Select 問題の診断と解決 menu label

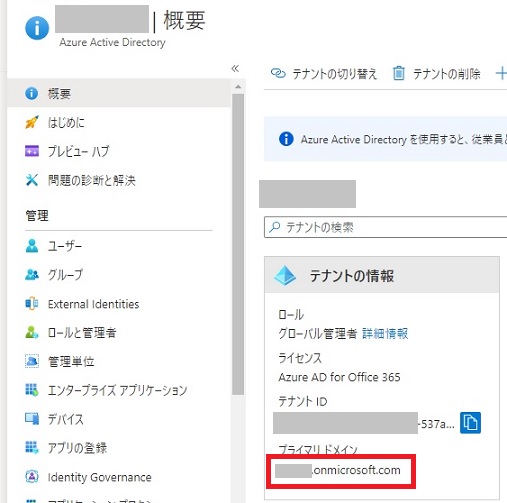[92, 180]
